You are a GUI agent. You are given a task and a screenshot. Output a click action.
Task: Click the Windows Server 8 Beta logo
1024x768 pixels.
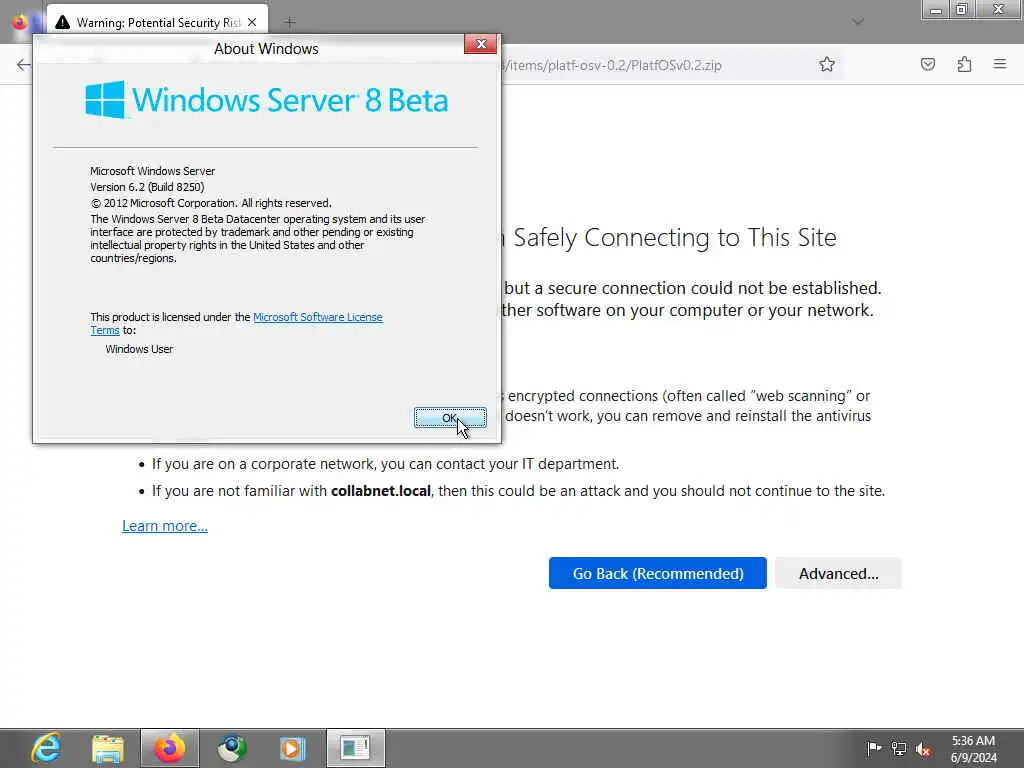(266, 100)
